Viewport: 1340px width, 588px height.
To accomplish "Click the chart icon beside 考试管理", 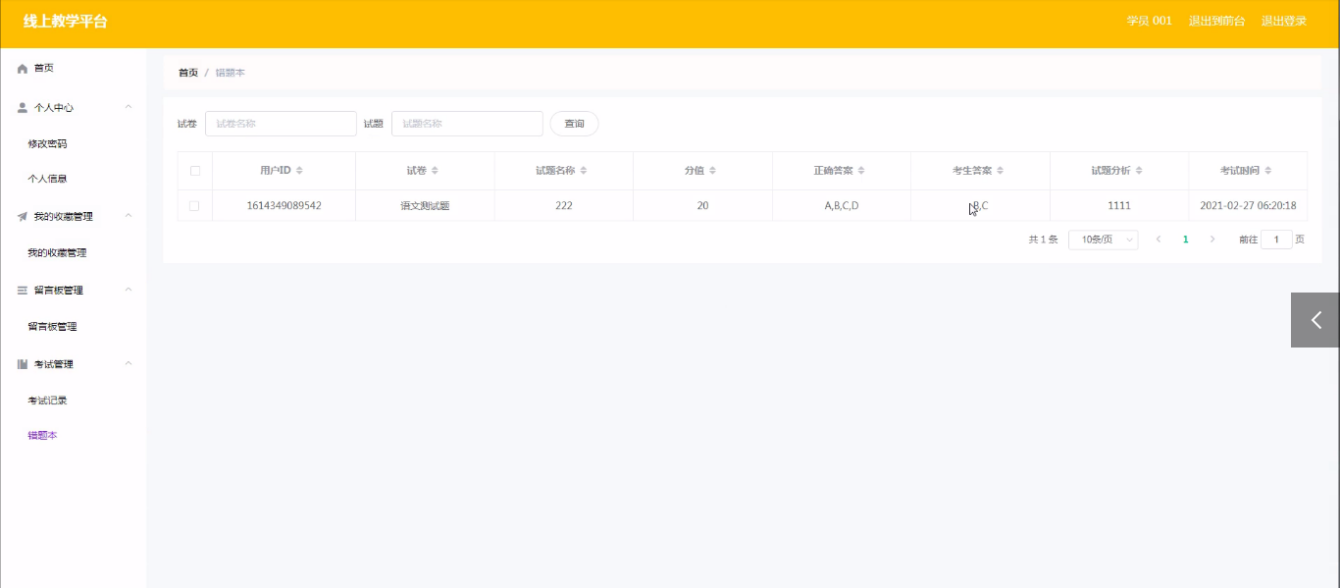I will click(22, 364).
